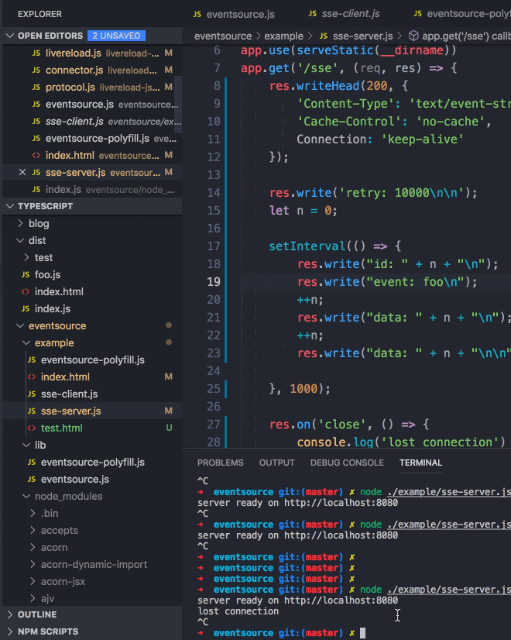Viewport: 511px width, 640px height.
Task: Close the sse-server.js open editor
Action: (22, 172)
